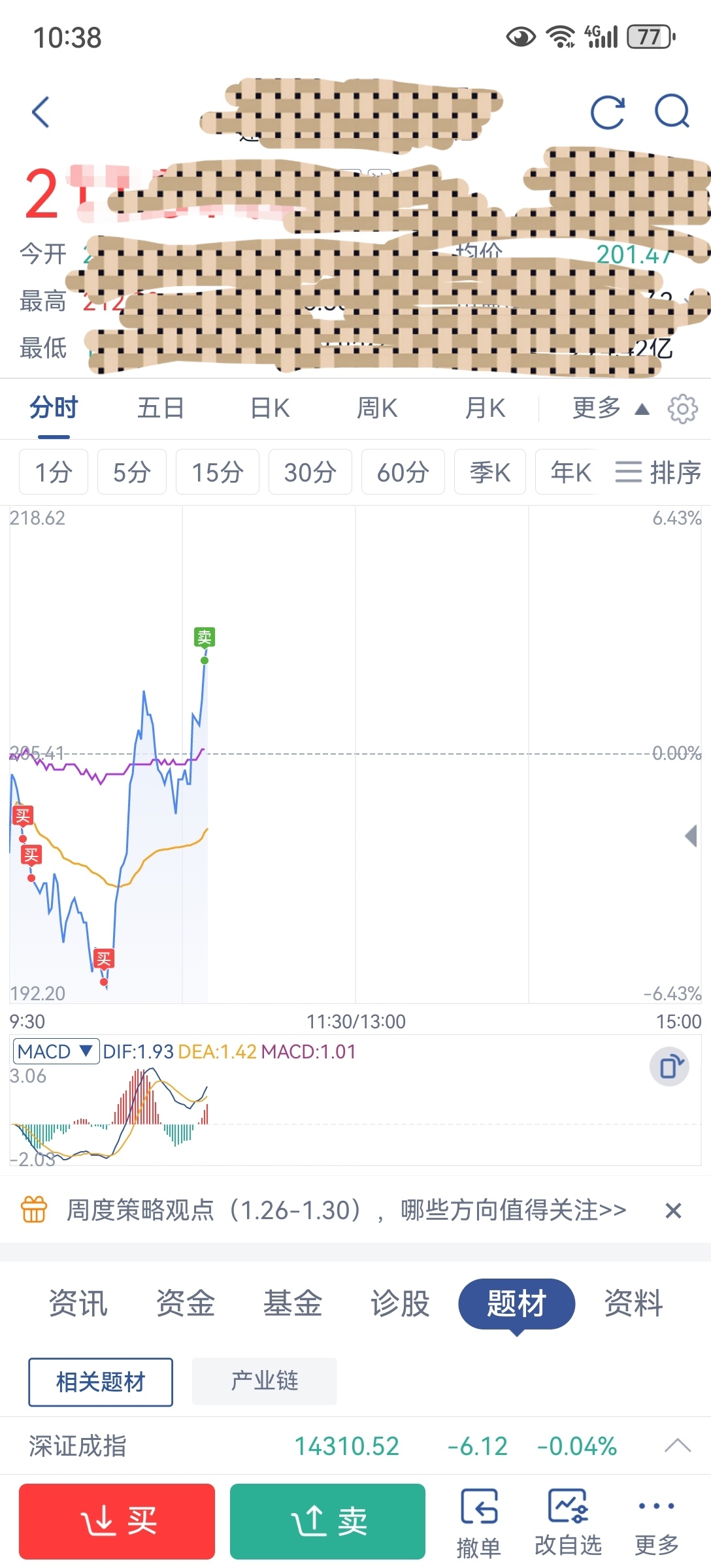Switch to the 产业链 toggle
711x1568 pixels.
point(264,1381)
